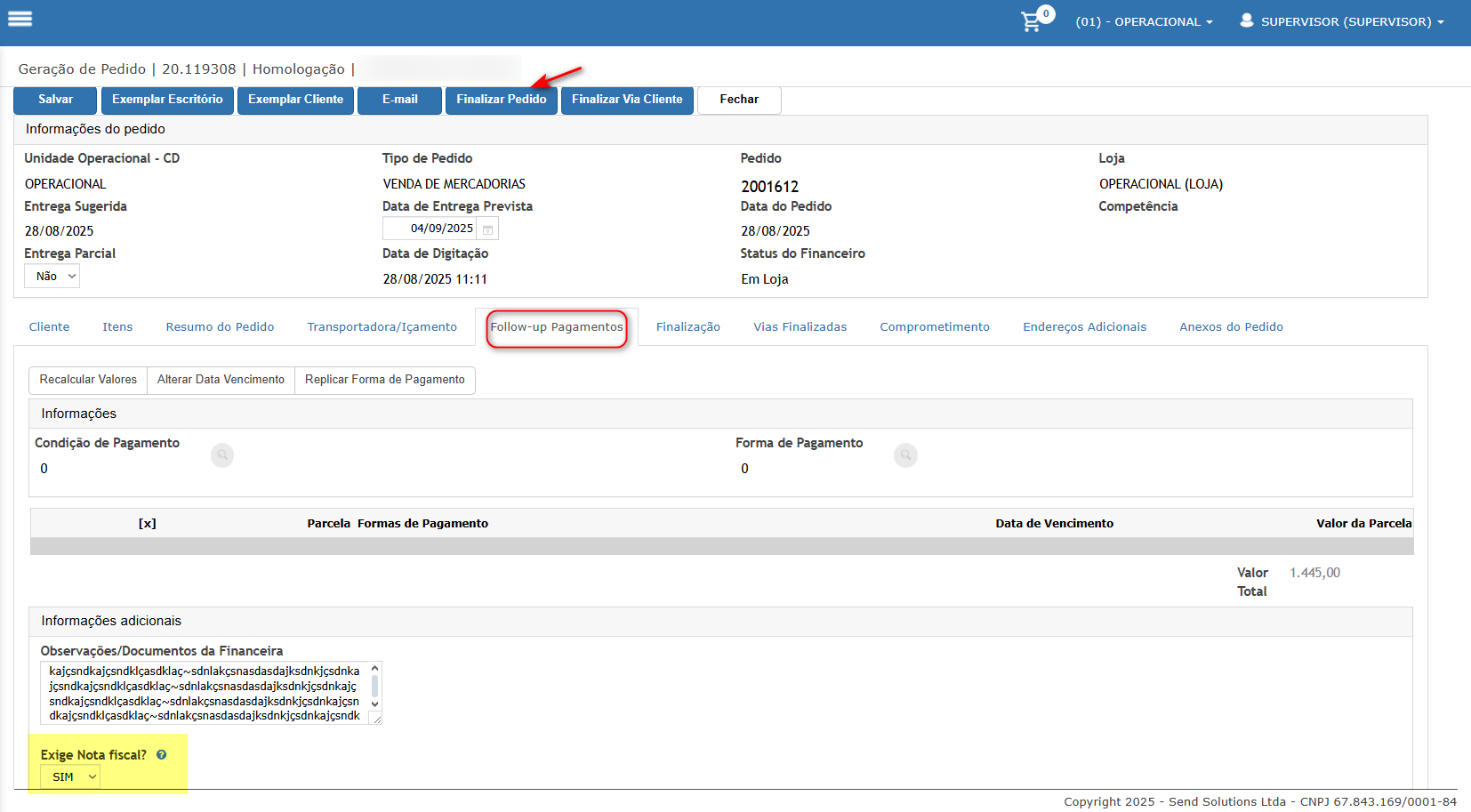The height and width of the screenshot is (812, 1471).
Task: Expand the Entrega Parcial dropdown
Action: pos(55,277)
